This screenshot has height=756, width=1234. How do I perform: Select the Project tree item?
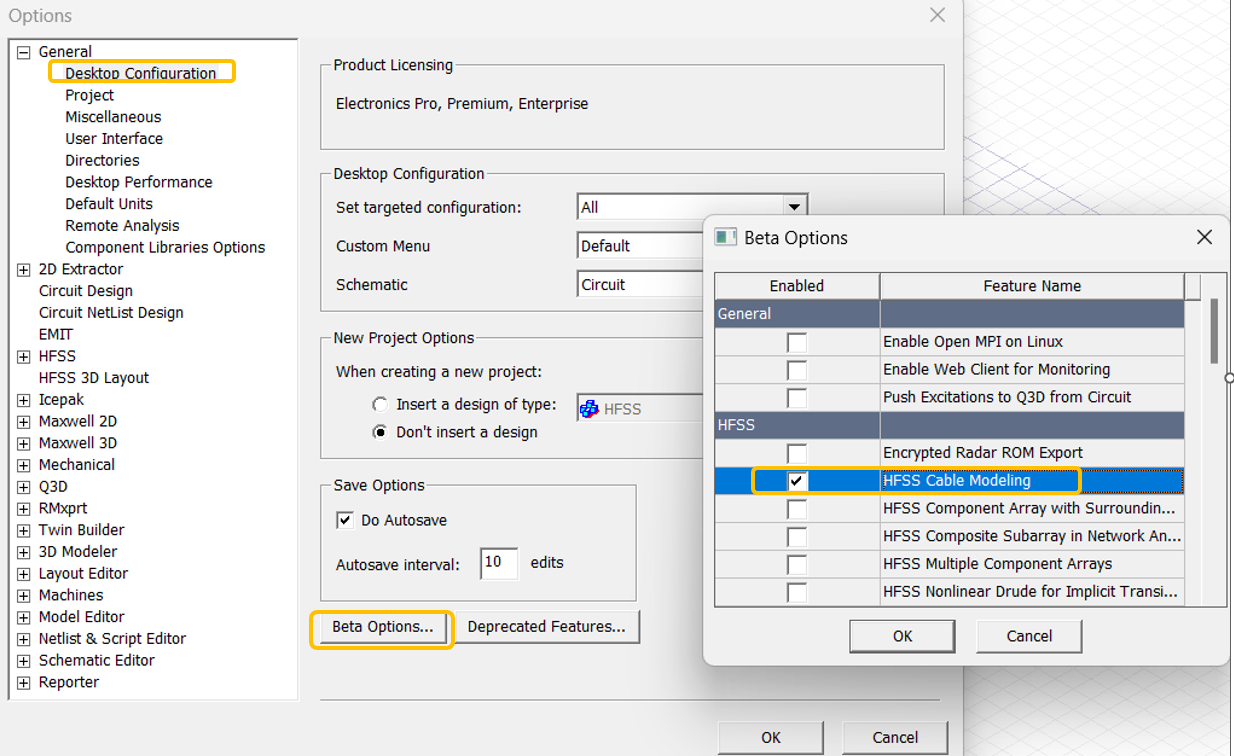90,95
